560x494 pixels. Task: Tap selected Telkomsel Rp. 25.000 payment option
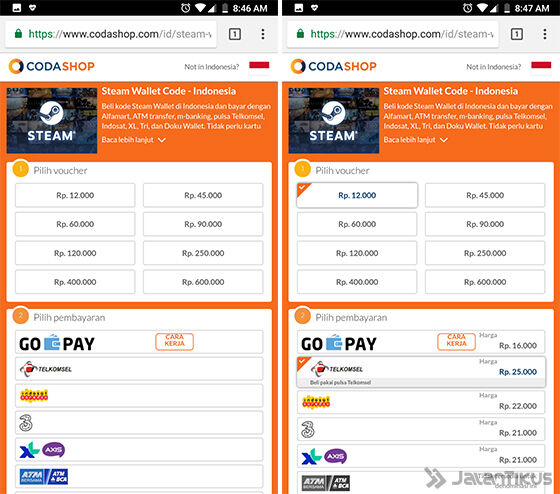(x=421, y=372)
